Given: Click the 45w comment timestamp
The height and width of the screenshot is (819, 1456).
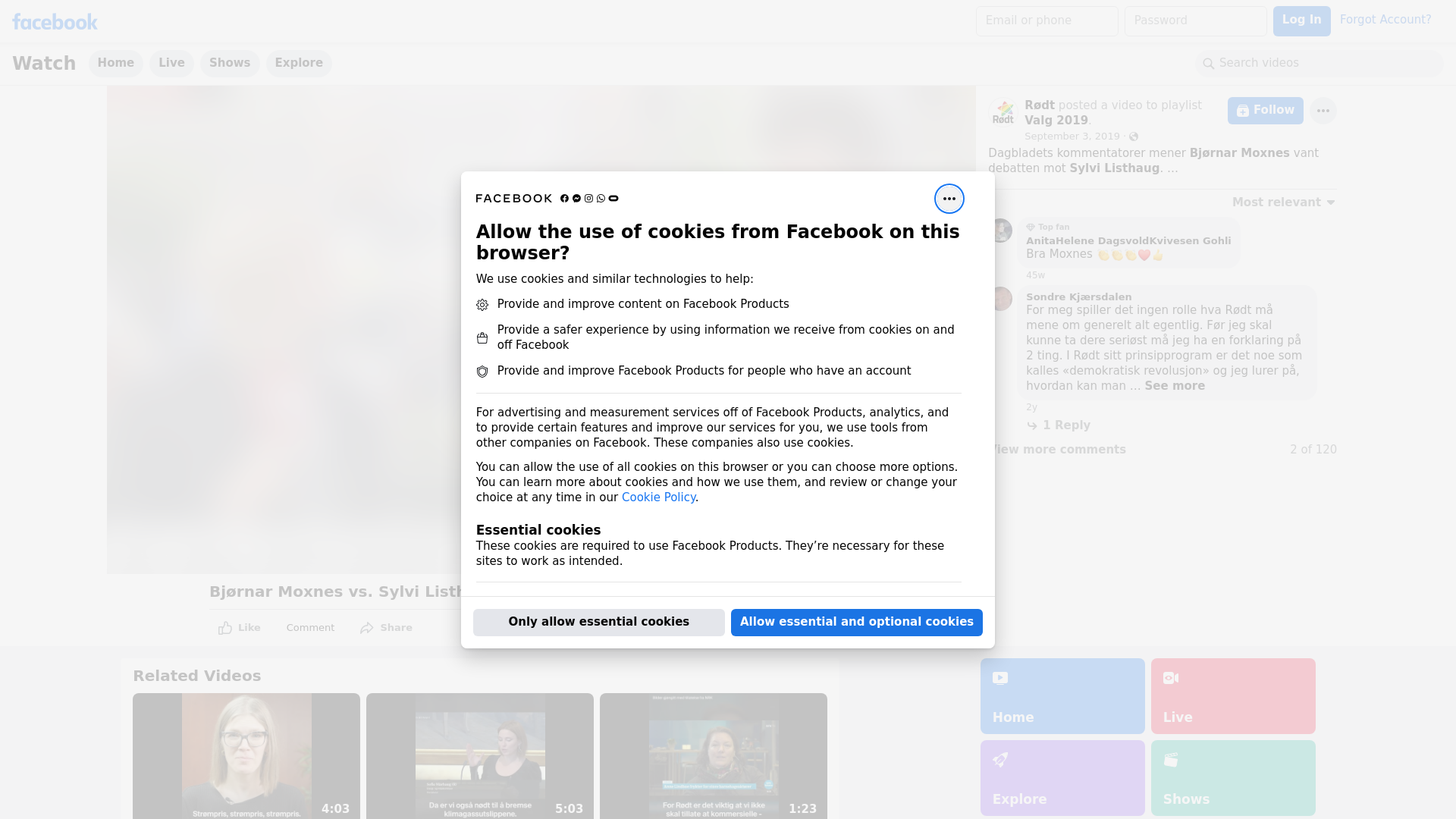Looking at the screenshot, I should pos(1035,275).
